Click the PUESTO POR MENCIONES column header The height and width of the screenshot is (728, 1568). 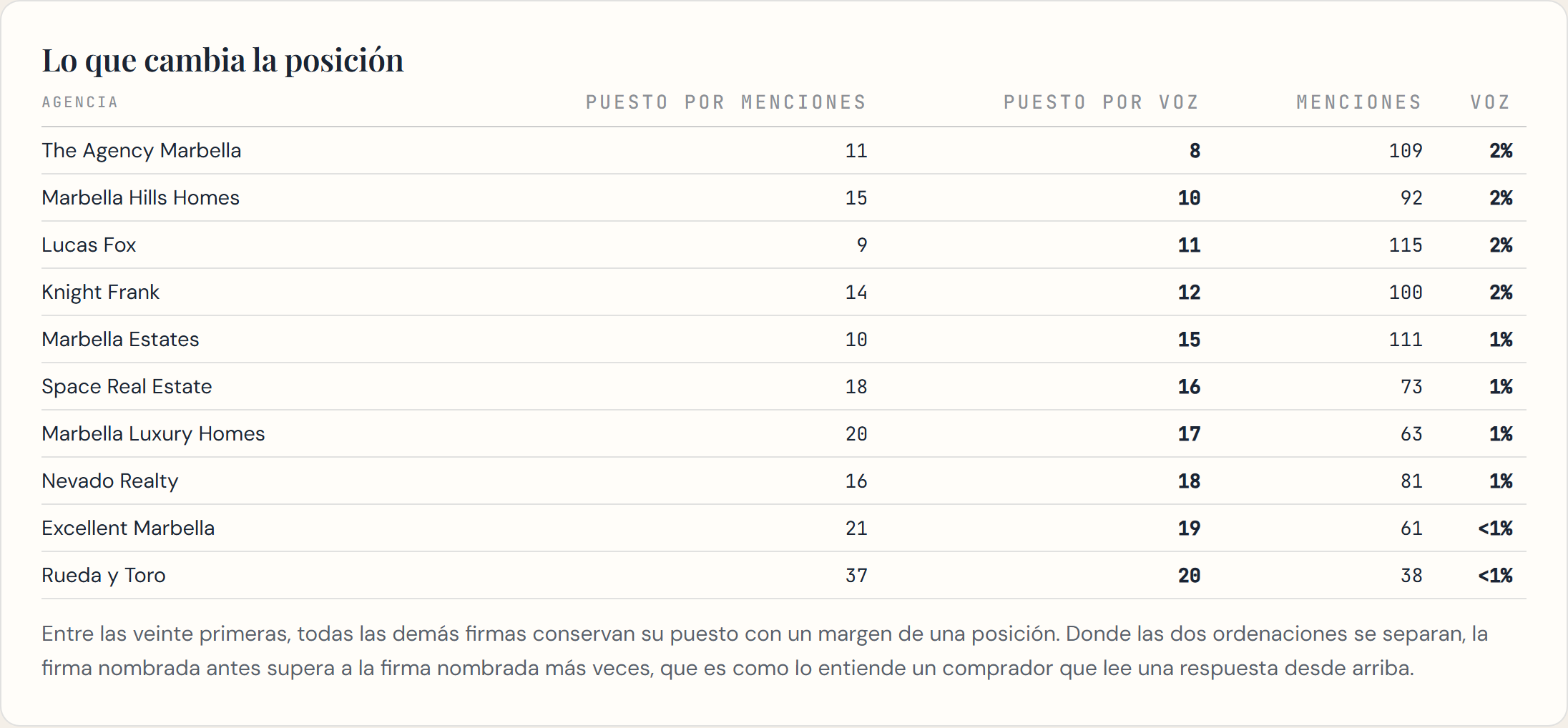[726, 102]
